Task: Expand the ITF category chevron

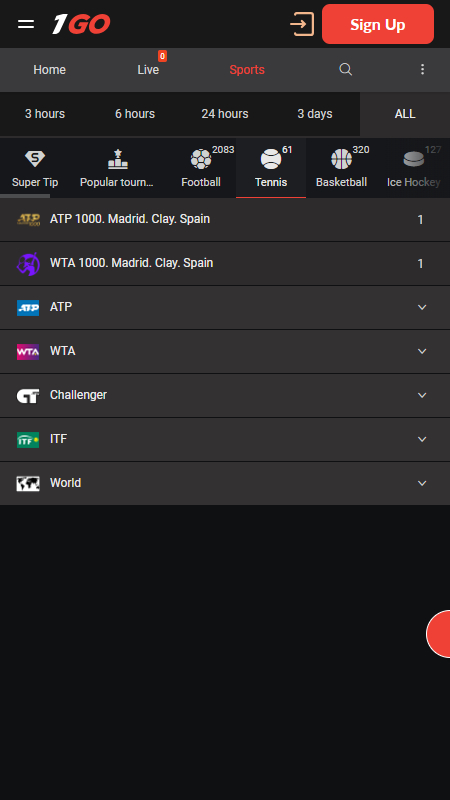Action: [x=422, y=439]
